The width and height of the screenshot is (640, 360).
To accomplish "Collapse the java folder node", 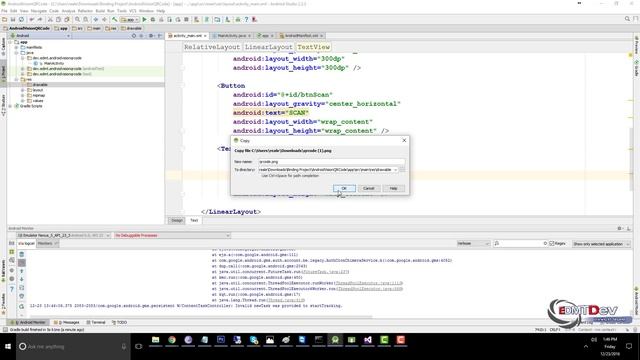I will click(x=16, y=53).
